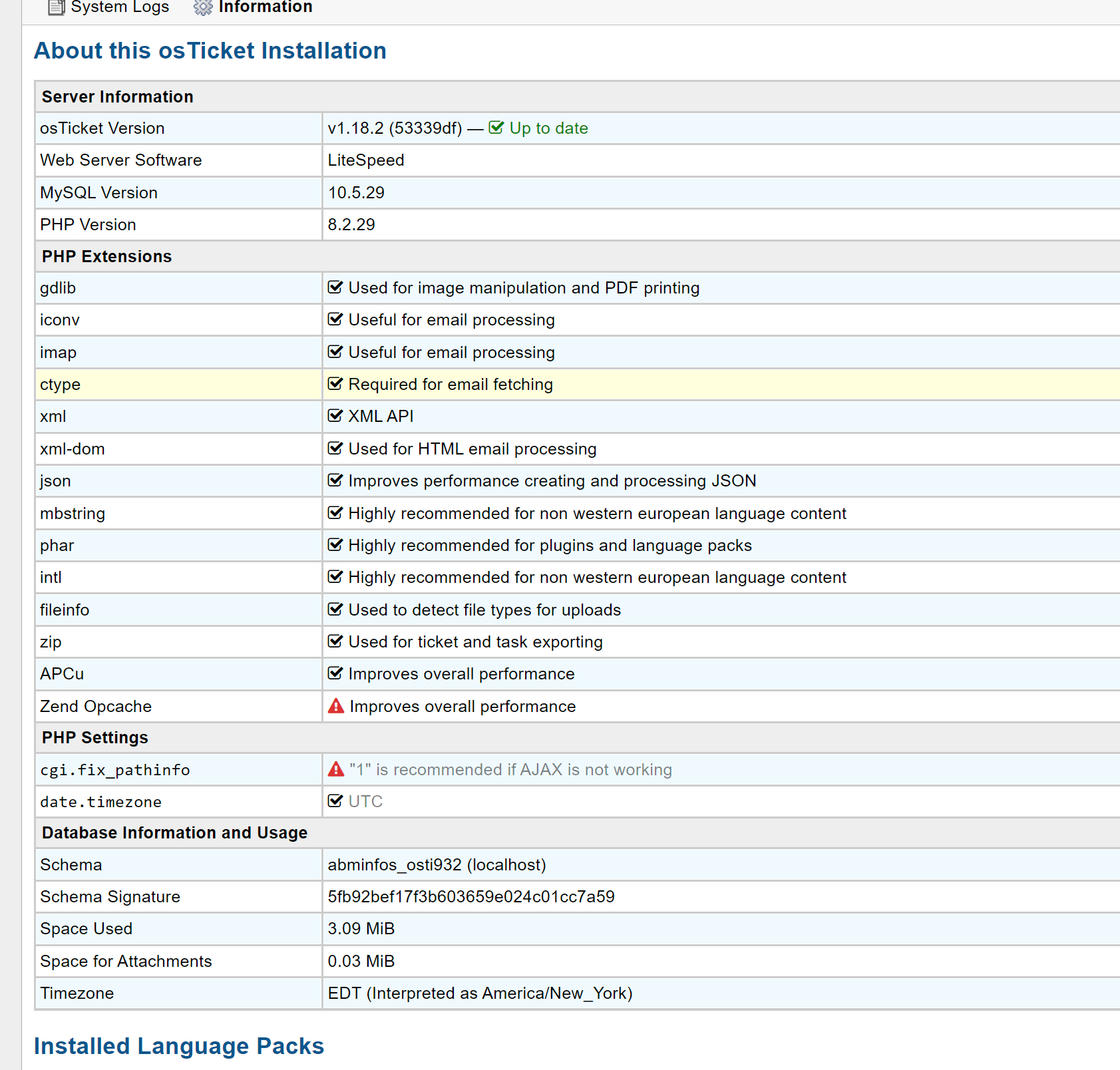Click the Information gear icon
The width and height of the screenshot is (1120, 1070).
[203, 7]
